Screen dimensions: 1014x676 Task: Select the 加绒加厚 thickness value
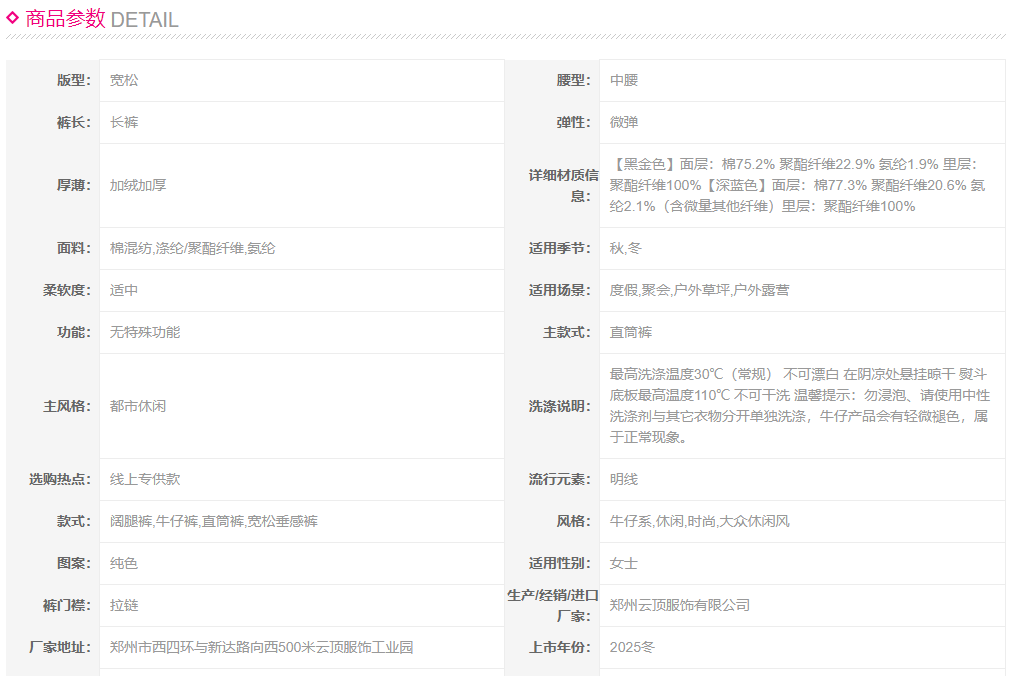(x=138, y=185)
